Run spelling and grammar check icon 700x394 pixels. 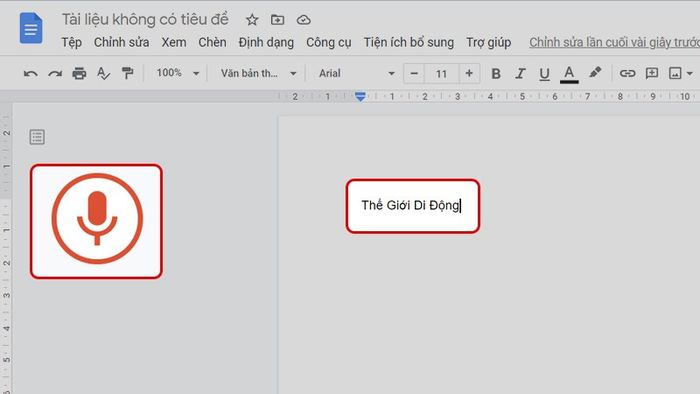click(103, 73)
